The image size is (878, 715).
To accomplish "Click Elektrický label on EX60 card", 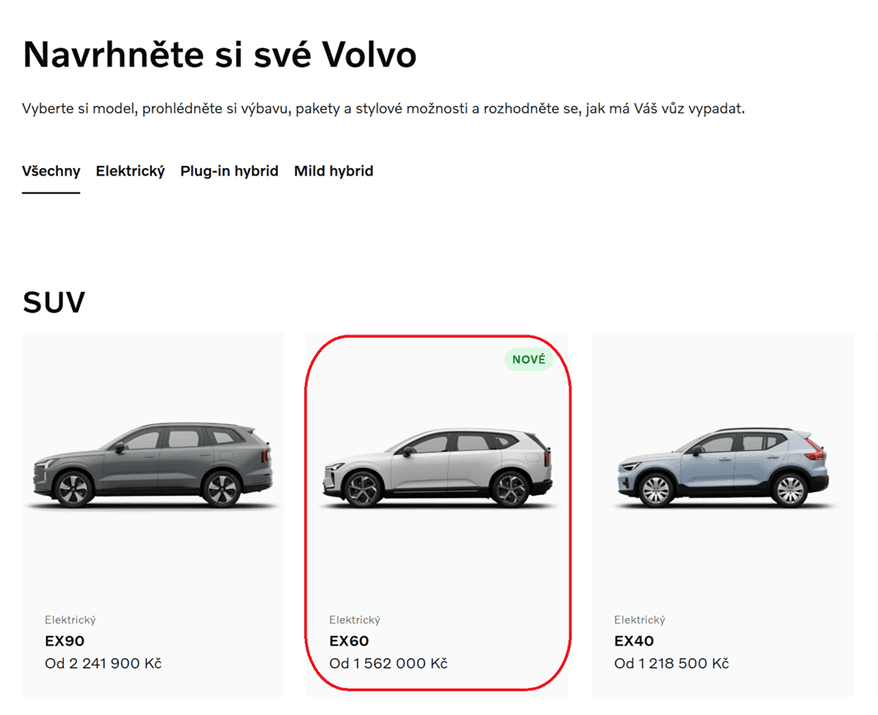I will tap(354, 620).
